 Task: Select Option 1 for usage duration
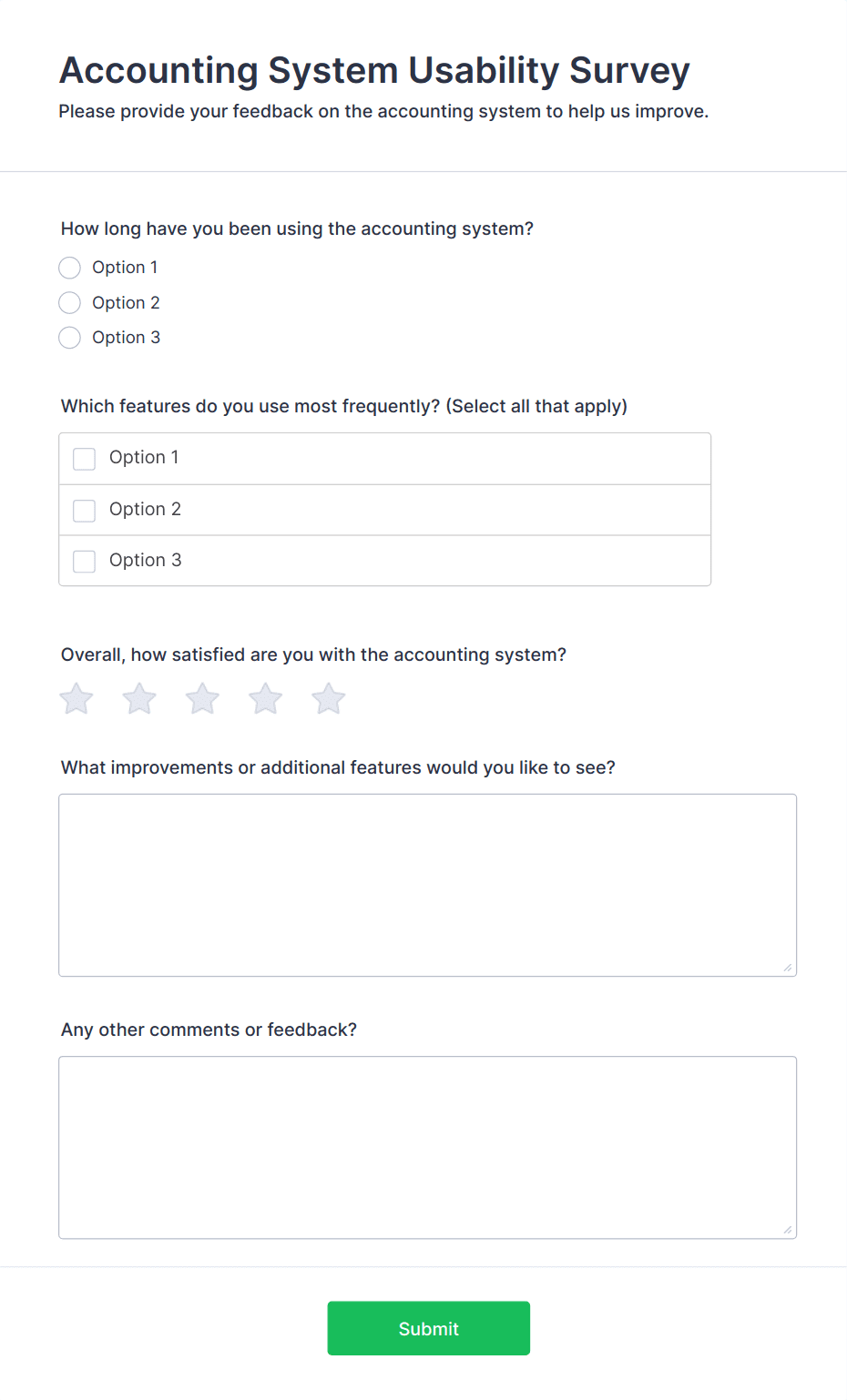[69, 267]
